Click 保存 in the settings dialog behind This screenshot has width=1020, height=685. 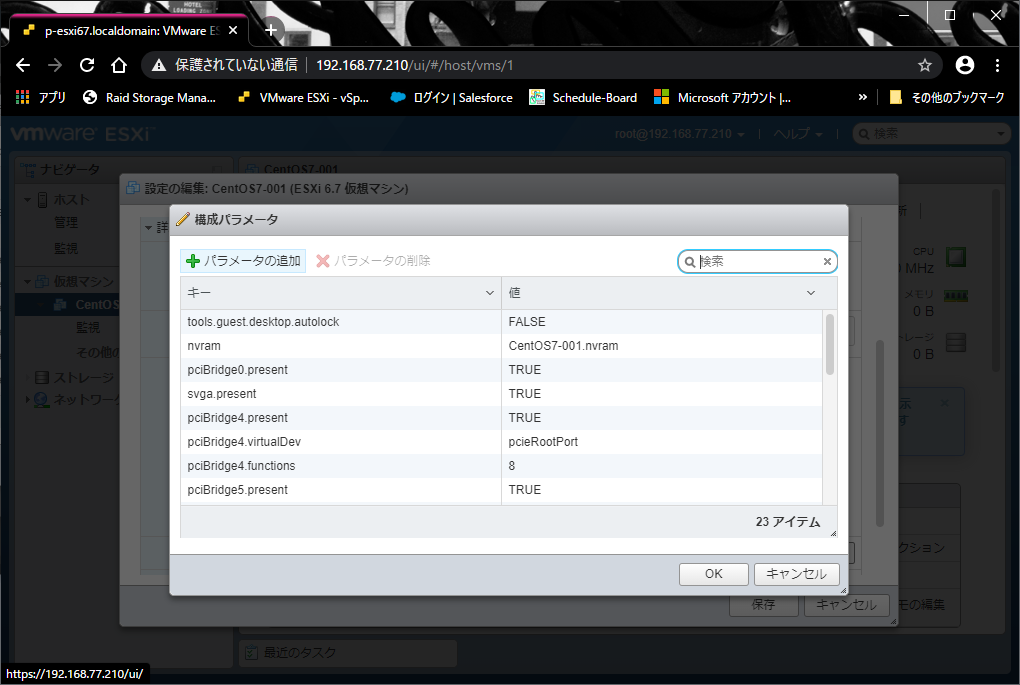[763, 605]
